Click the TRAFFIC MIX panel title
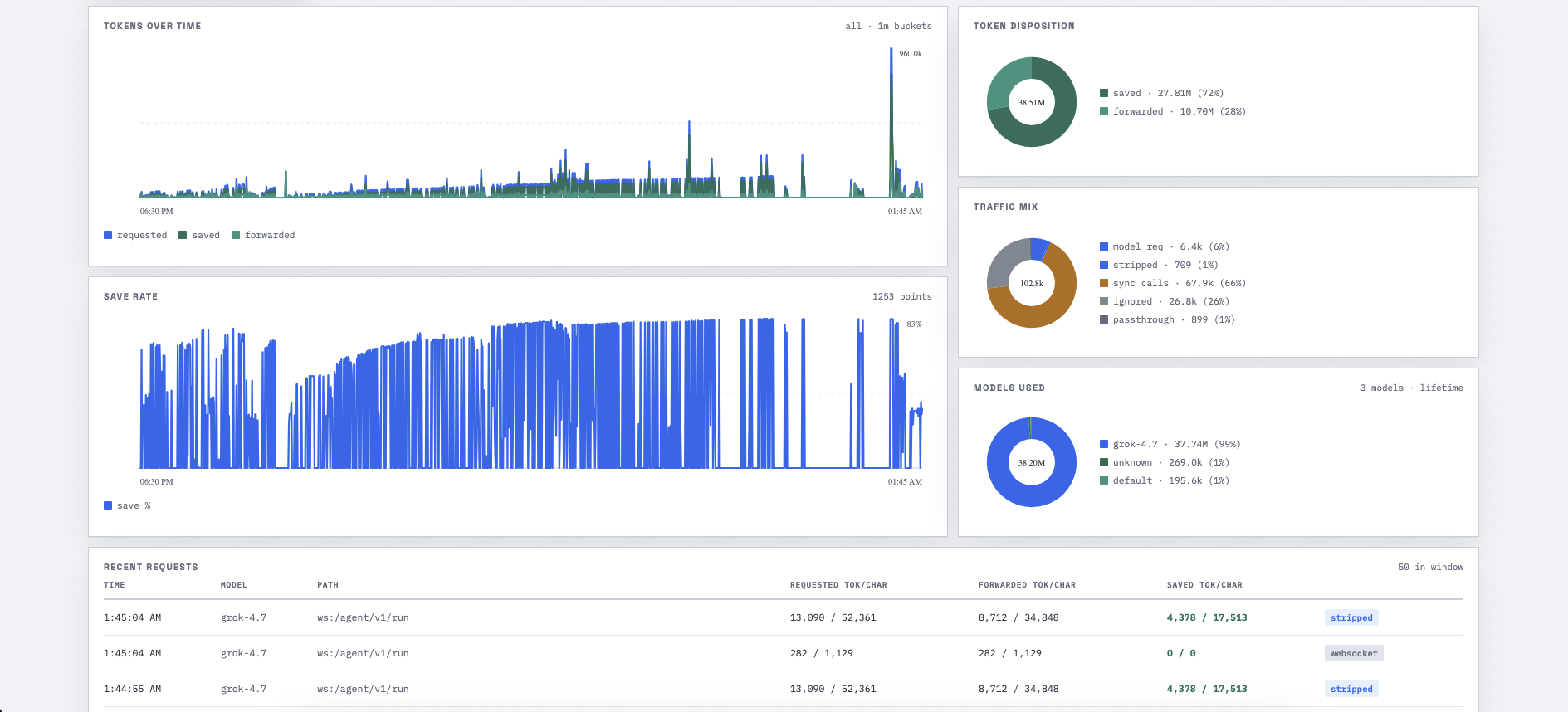The width and height of the screenshot is (1568, 712). 1005,207
